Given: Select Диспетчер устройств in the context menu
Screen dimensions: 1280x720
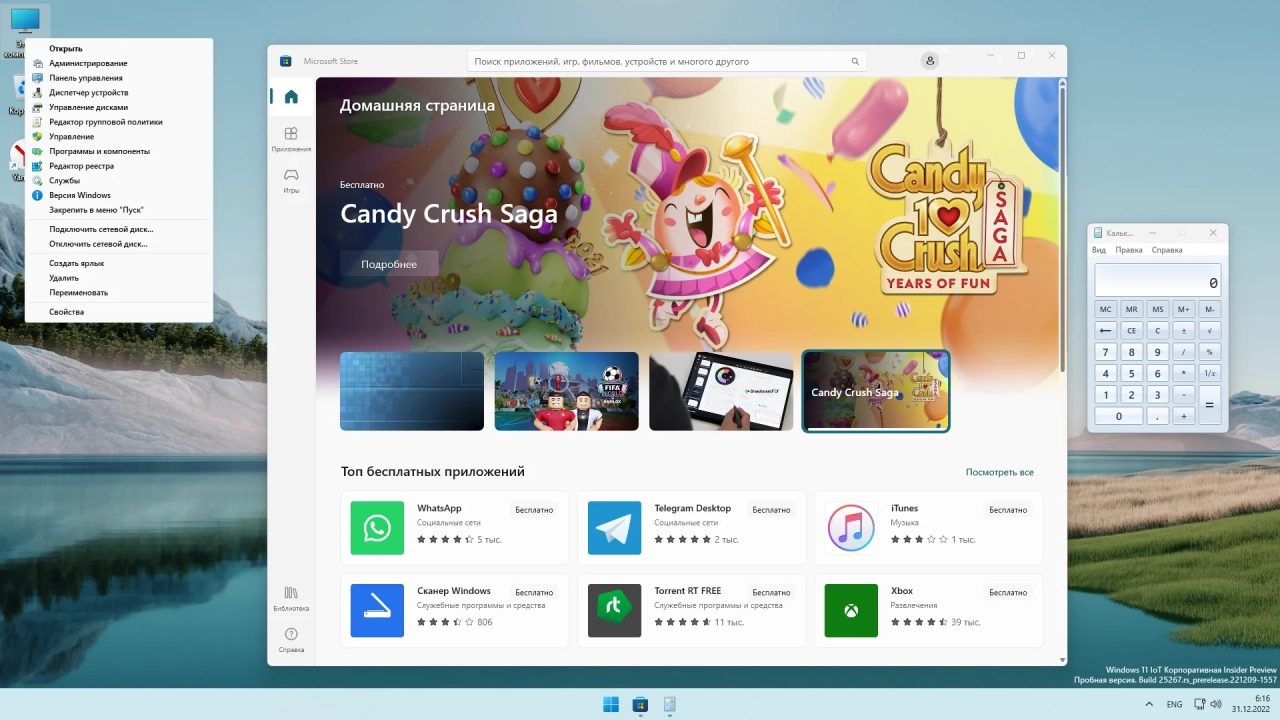Looking at the screenshot, I should click(119, 92).
